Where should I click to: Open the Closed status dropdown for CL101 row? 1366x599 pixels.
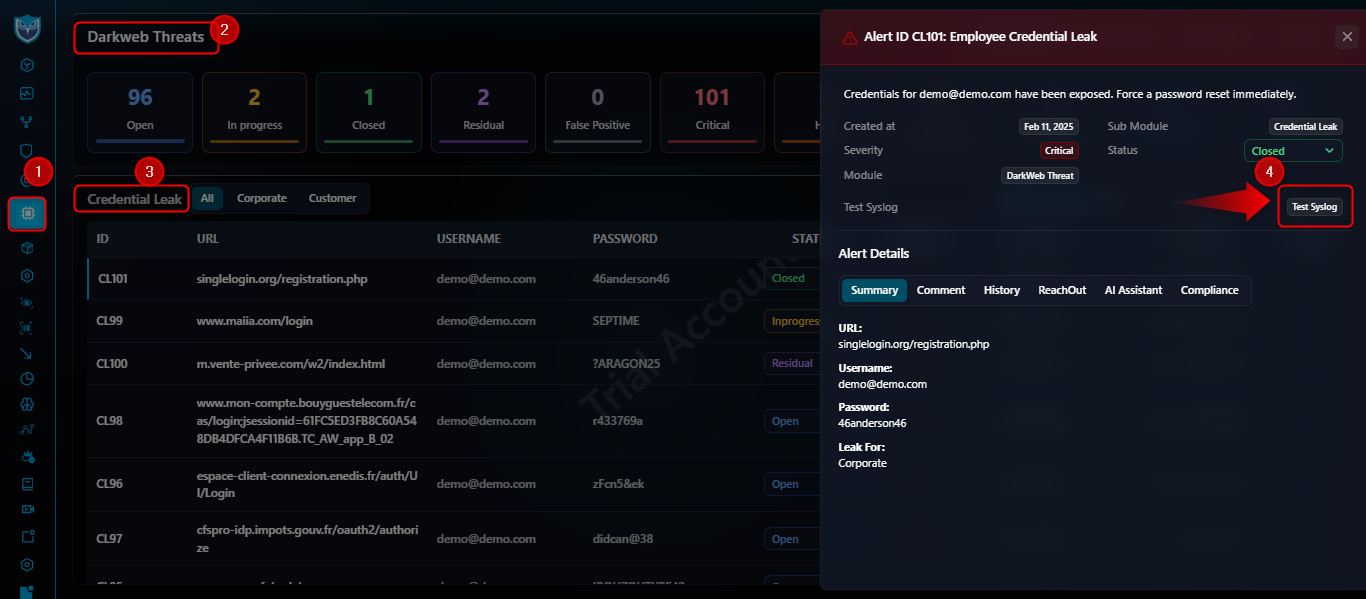coord(793,279)
